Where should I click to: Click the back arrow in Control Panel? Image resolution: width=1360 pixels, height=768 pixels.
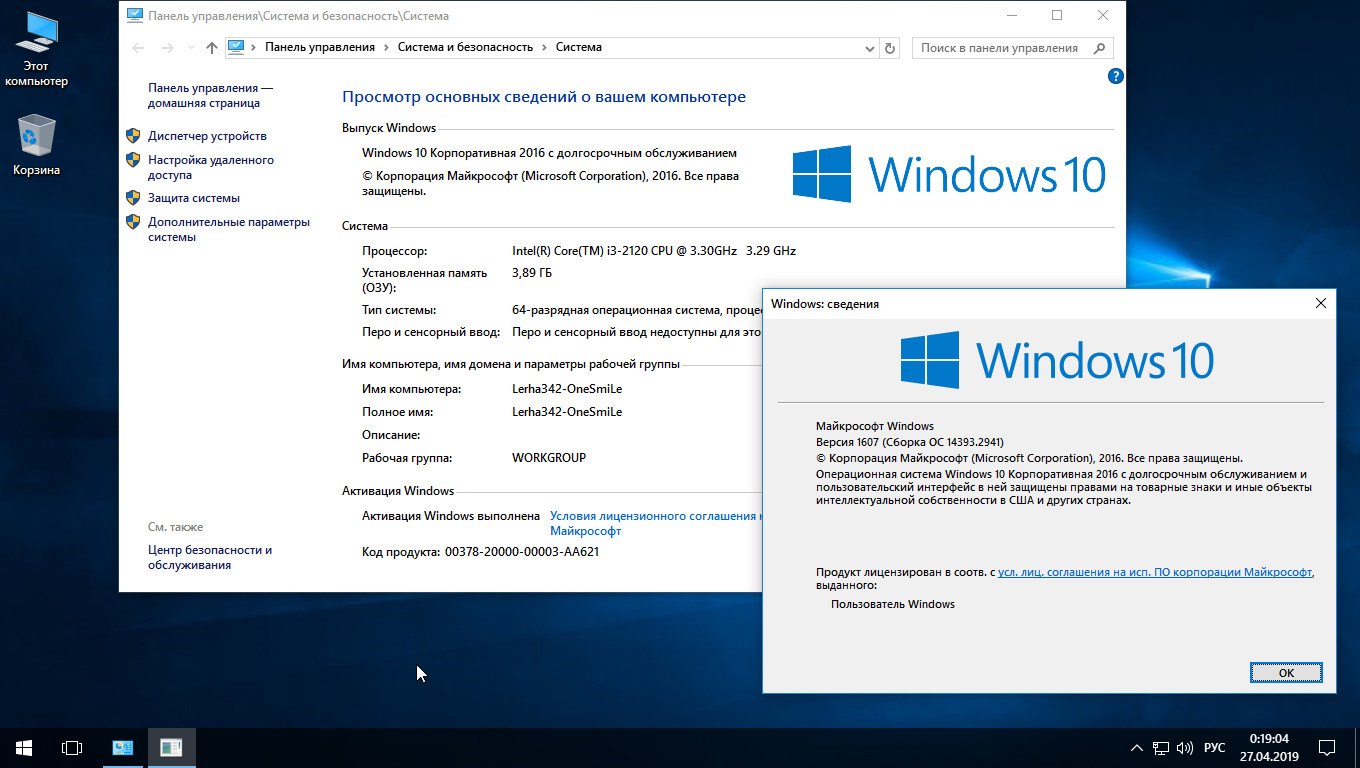[x=138, y=47]
